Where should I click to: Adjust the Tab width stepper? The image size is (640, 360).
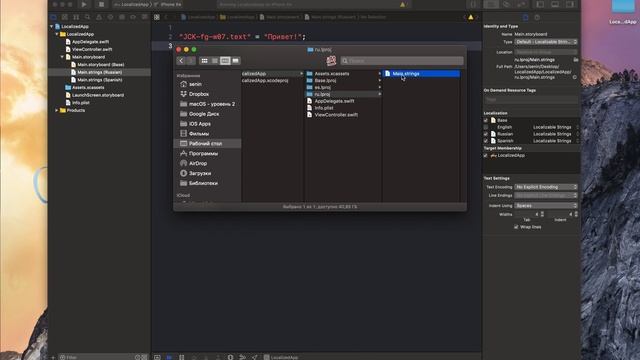(x=542, y=214)
